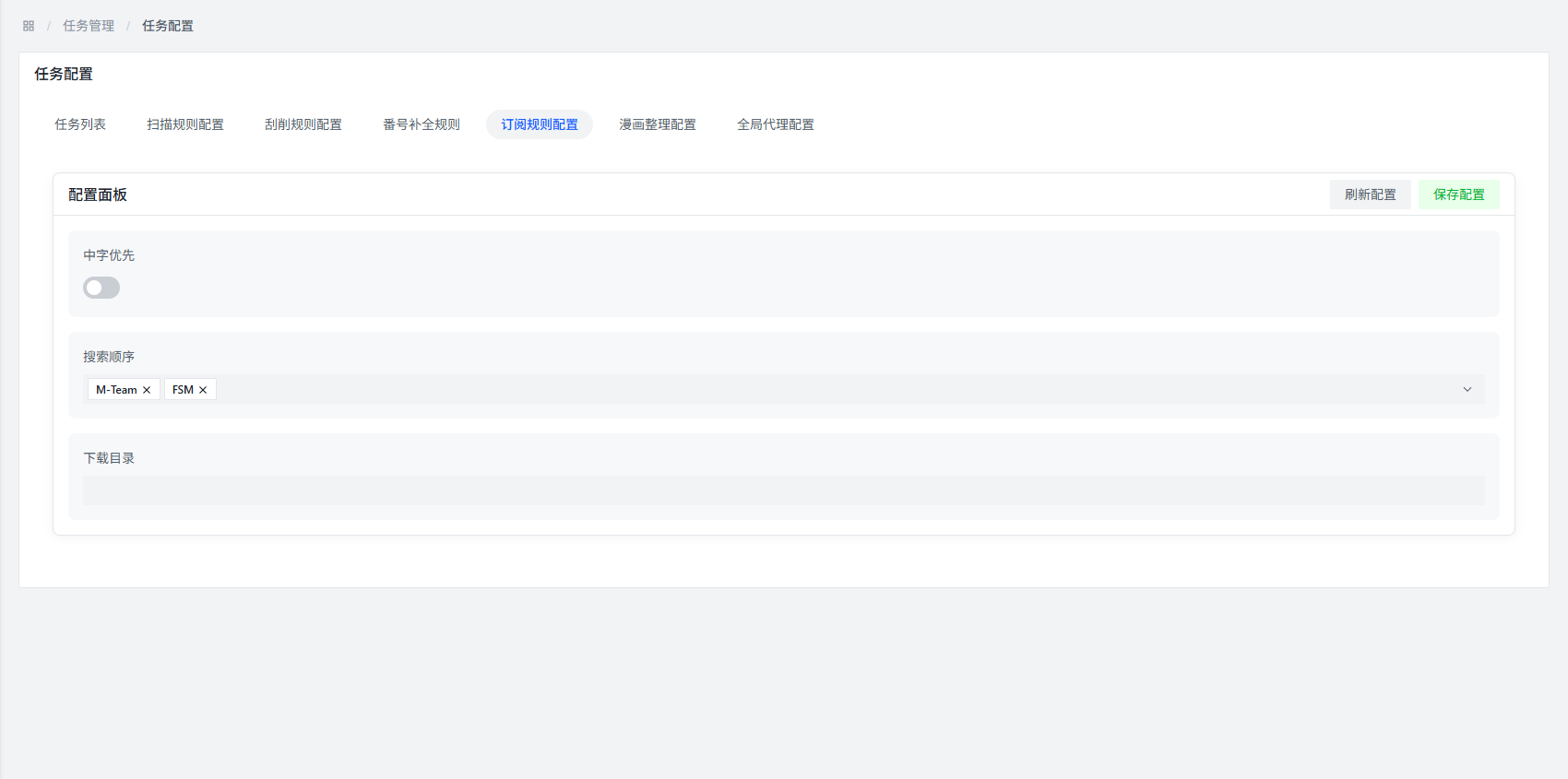Click the green 保存配置 button

[1458, 195]
